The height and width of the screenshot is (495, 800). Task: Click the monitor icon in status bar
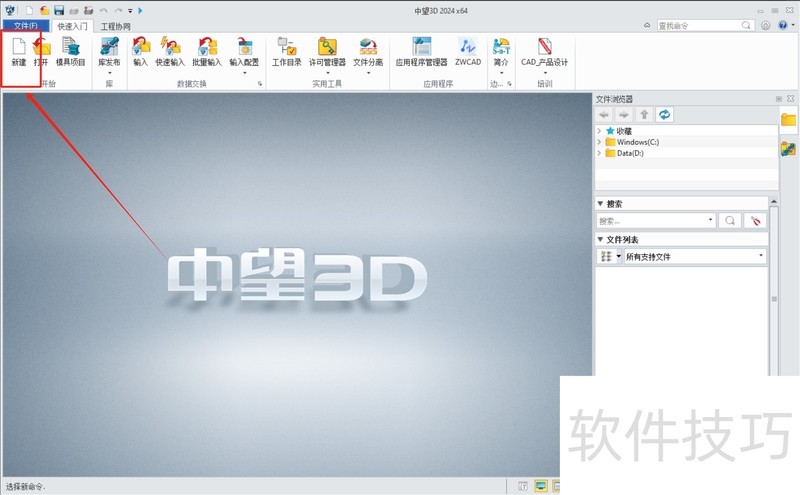pyautogui.click(x=541, y=486)
